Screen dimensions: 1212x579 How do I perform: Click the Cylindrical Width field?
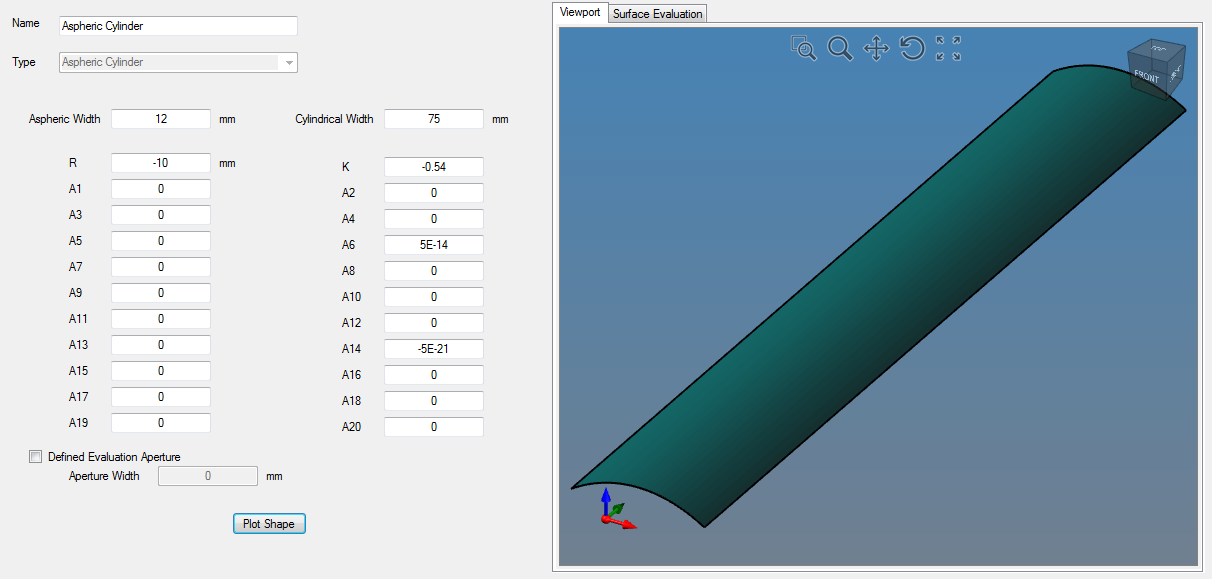coord(433,118)
